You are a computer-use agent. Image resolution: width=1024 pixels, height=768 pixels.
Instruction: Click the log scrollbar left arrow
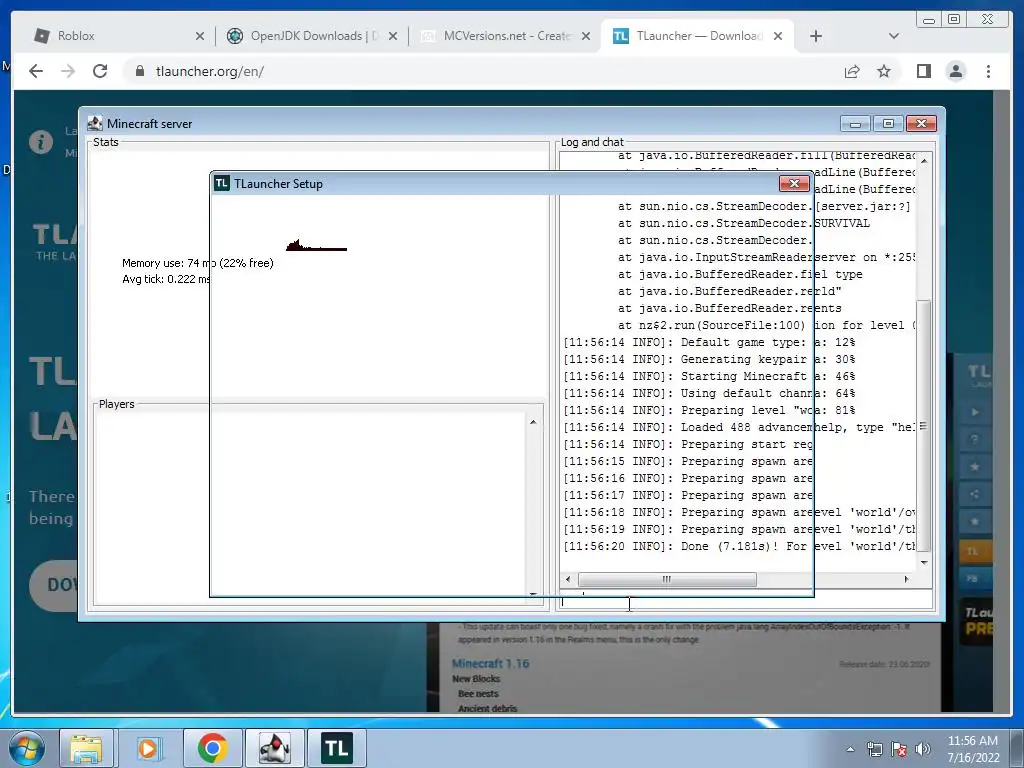point(568,579)
